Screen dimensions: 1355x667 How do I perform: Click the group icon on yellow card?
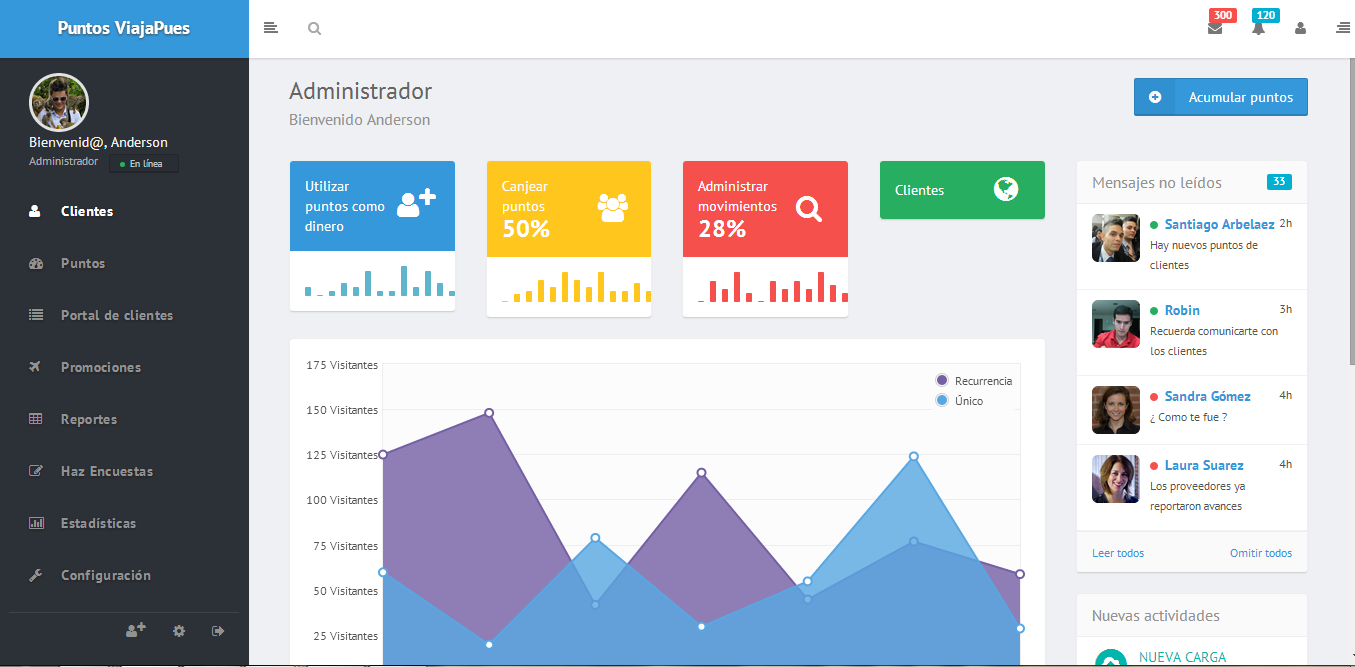pyautogui.click(x=613, y=207)
